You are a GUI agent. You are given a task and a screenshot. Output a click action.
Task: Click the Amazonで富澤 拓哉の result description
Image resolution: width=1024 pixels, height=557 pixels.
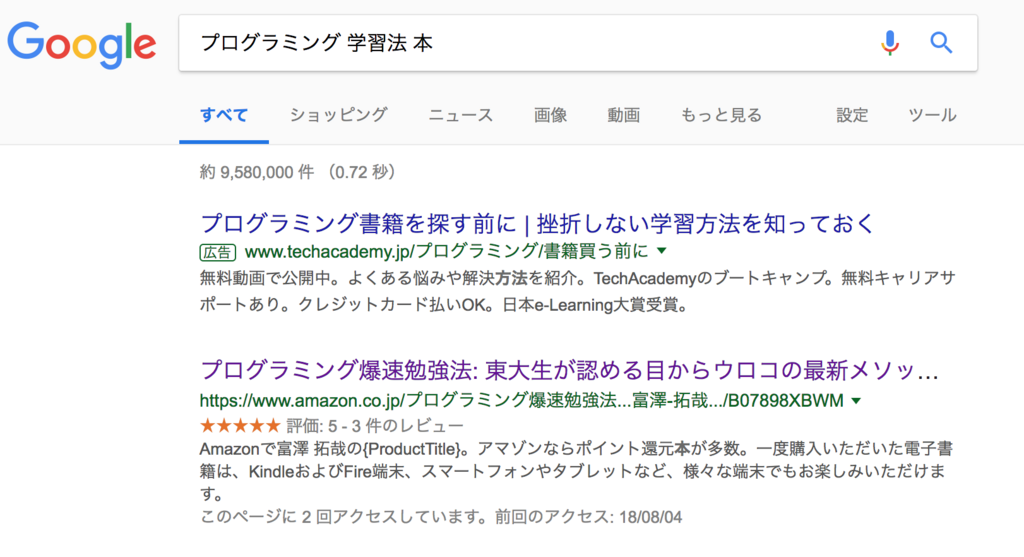click(577, 470)
